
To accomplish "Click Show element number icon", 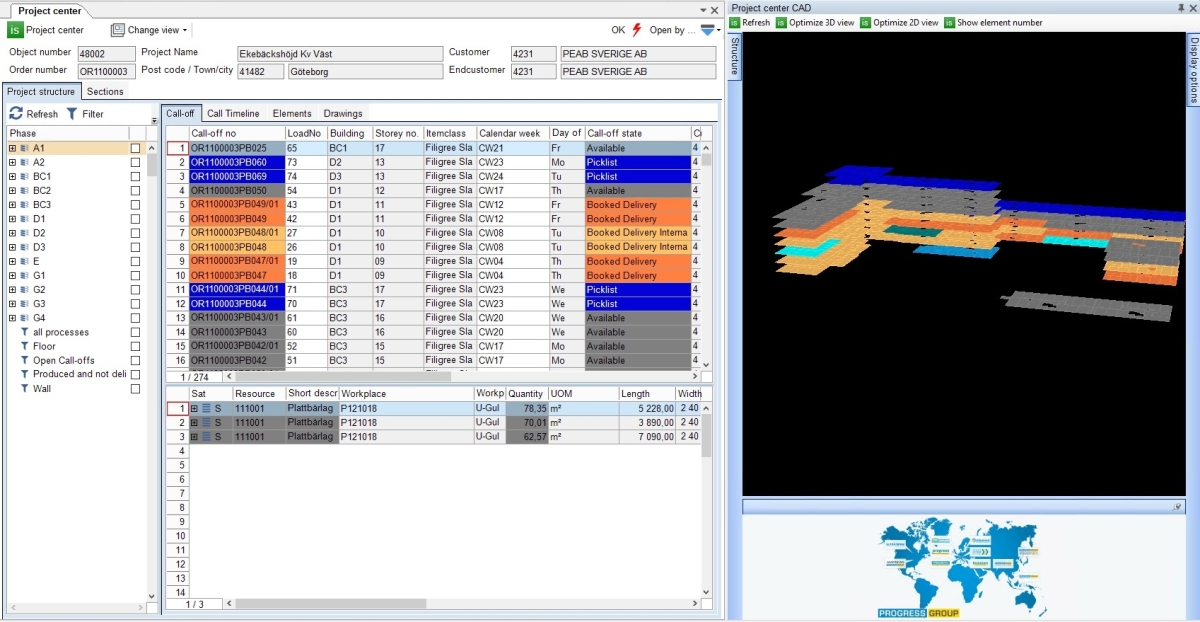I will (949, 22).
